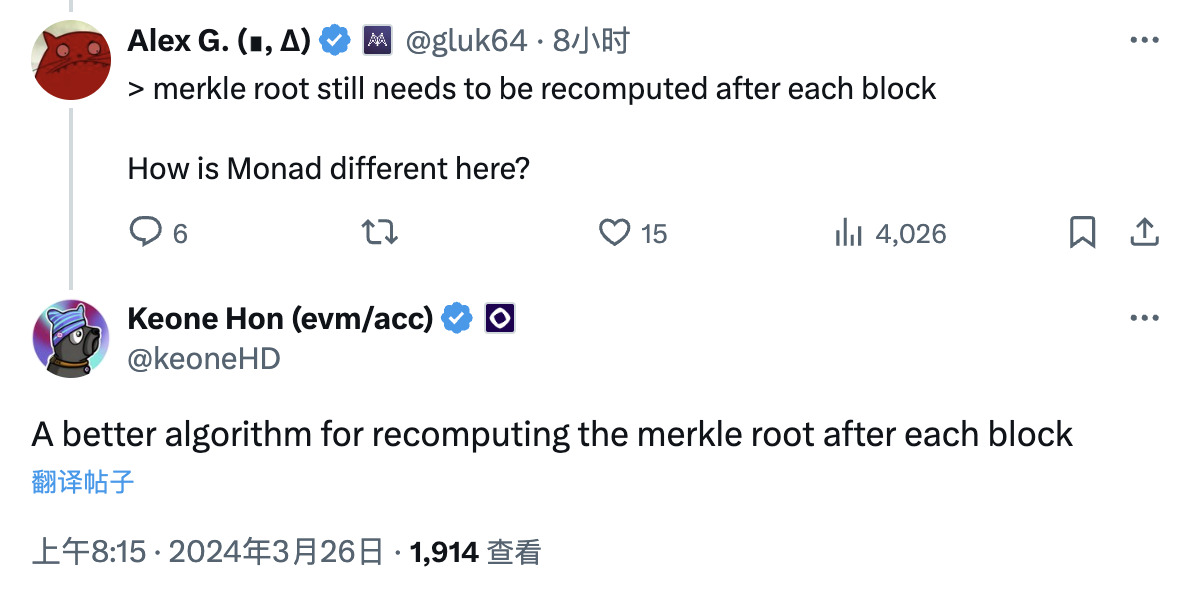The height and width of the screenshot is (590, 1190).
Task: Click the affiliation badge beside Keone Hon
Action: tap(500, 319)
